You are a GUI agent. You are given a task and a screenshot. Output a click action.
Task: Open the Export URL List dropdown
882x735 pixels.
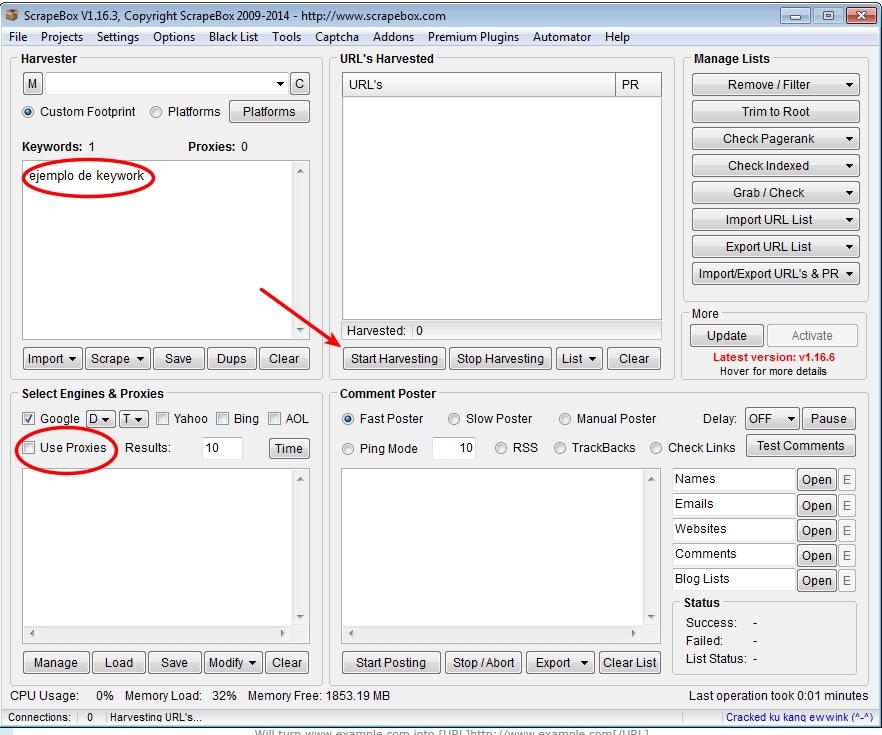coord(775,246)
